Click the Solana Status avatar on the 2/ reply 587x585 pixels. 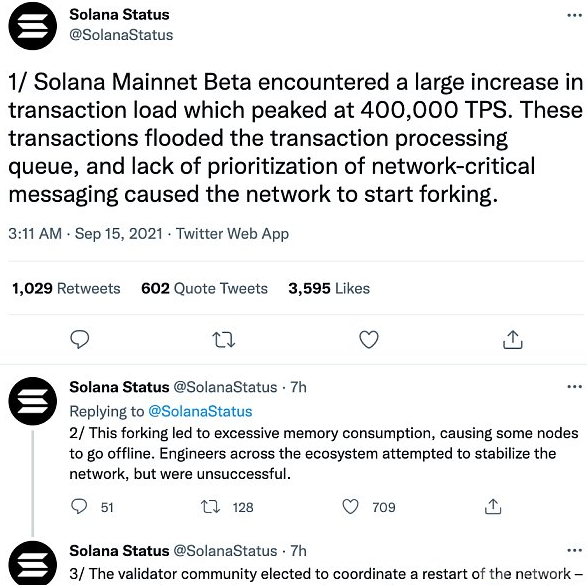point(33,401)
